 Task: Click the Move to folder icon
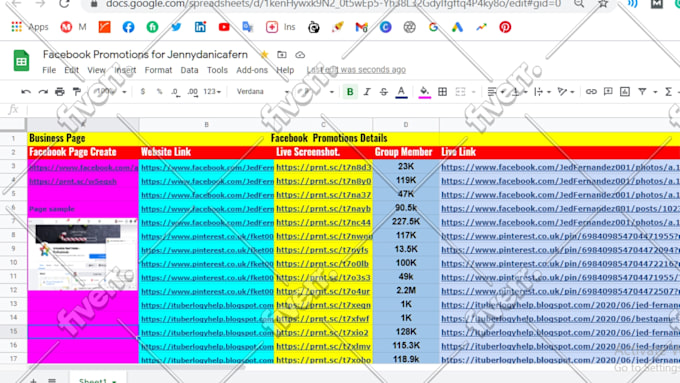pyautogui.click(x=282, y=55)
